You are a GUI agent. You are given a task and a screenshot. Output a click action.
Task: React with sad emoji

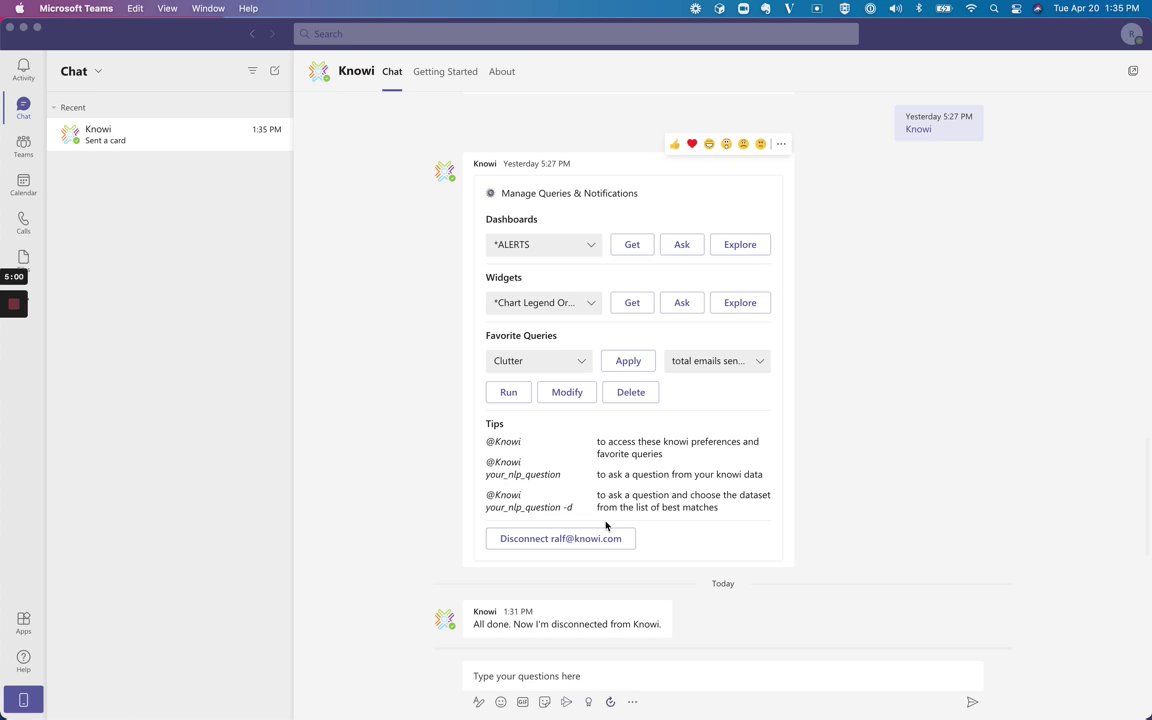click(x=744, y=144)
